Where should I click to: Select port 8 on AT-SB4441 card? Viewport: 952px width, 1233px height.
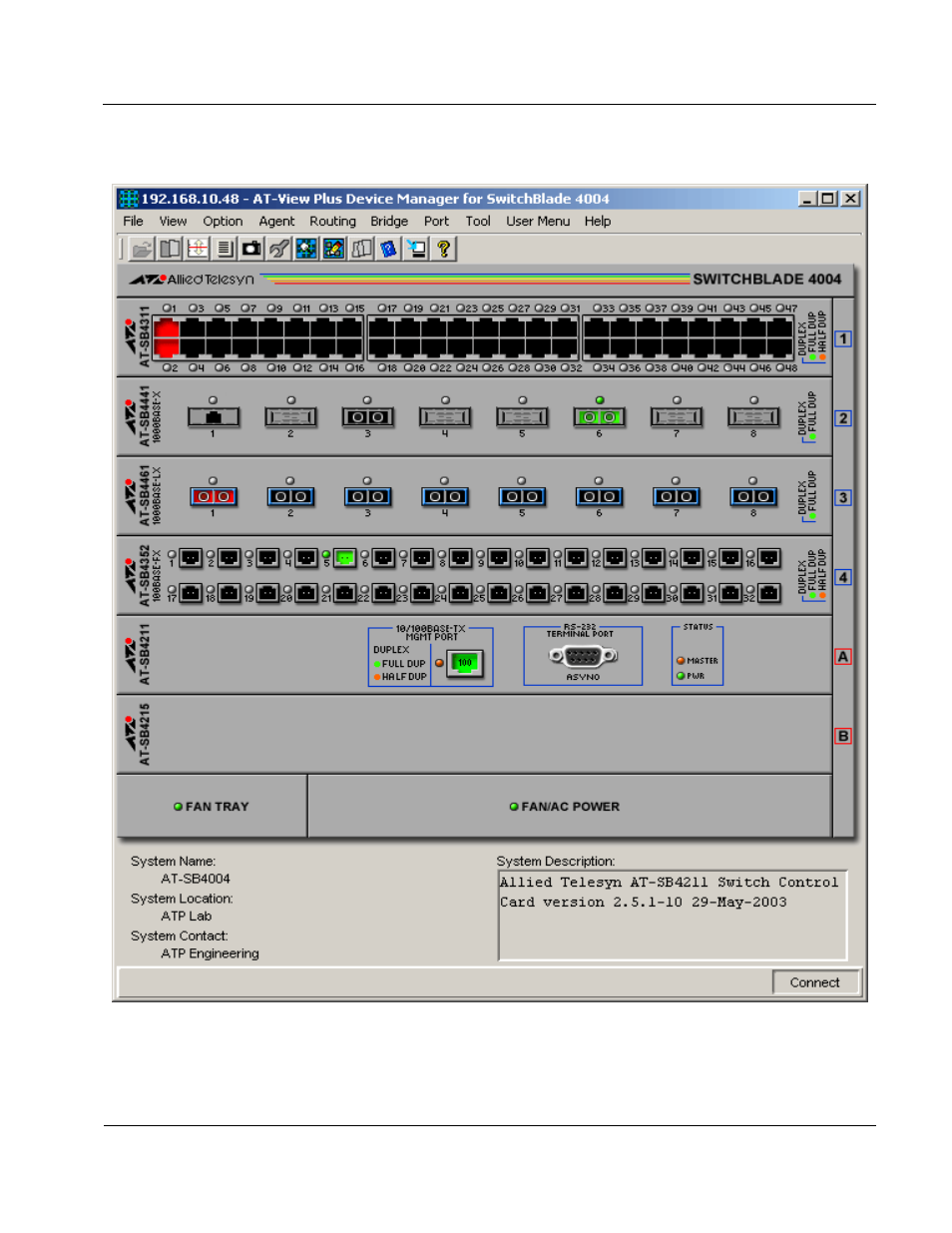click(753, 417)
